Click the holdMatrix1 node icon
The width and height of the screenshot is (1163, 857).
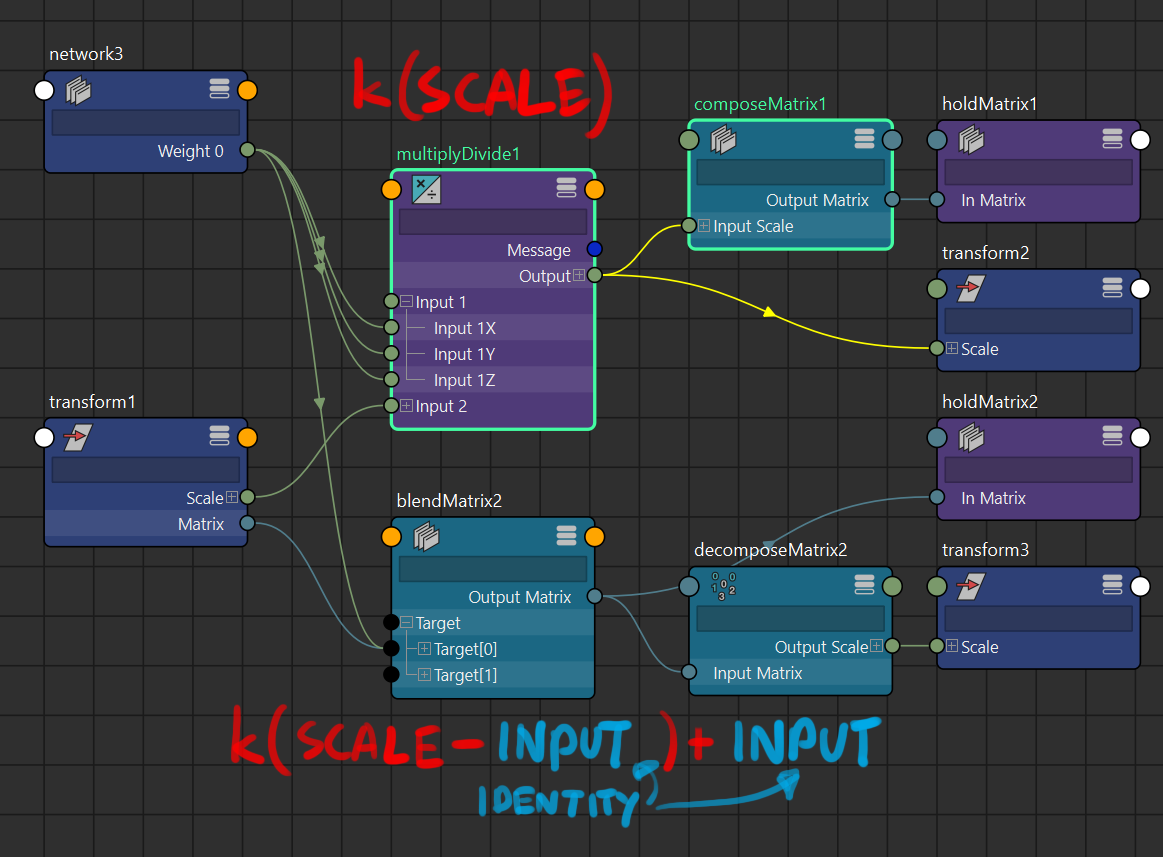pos(970,140)
